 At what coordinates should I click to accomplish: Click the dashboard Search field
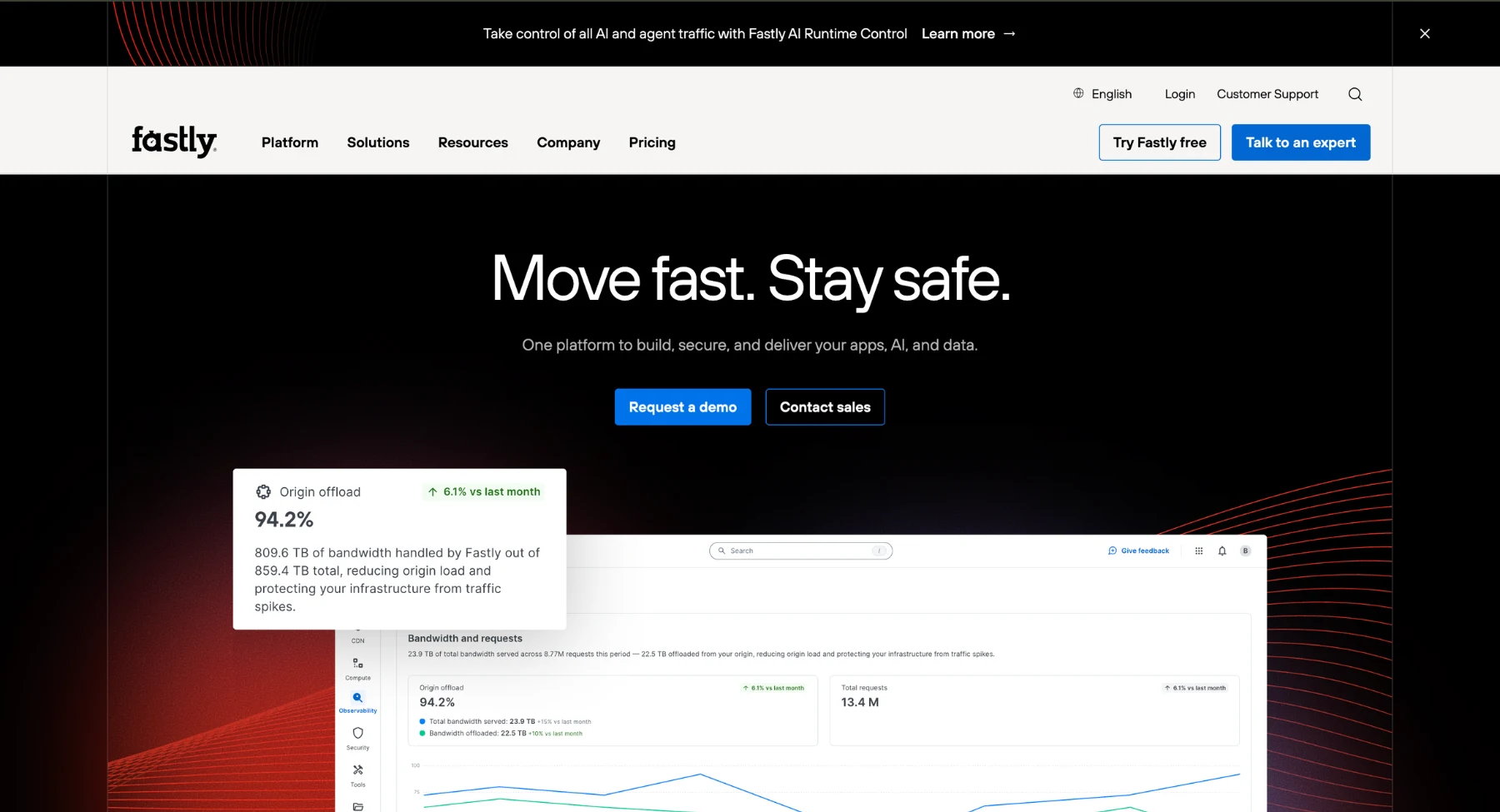(801, 550)
